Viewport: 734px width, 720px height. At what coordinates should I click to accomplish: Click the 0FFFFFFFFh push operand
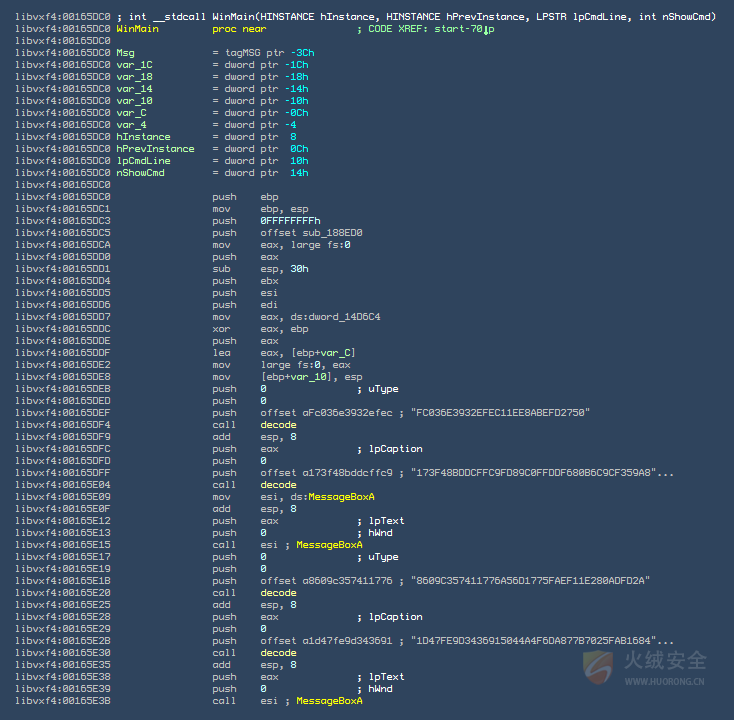pos(290,221)
